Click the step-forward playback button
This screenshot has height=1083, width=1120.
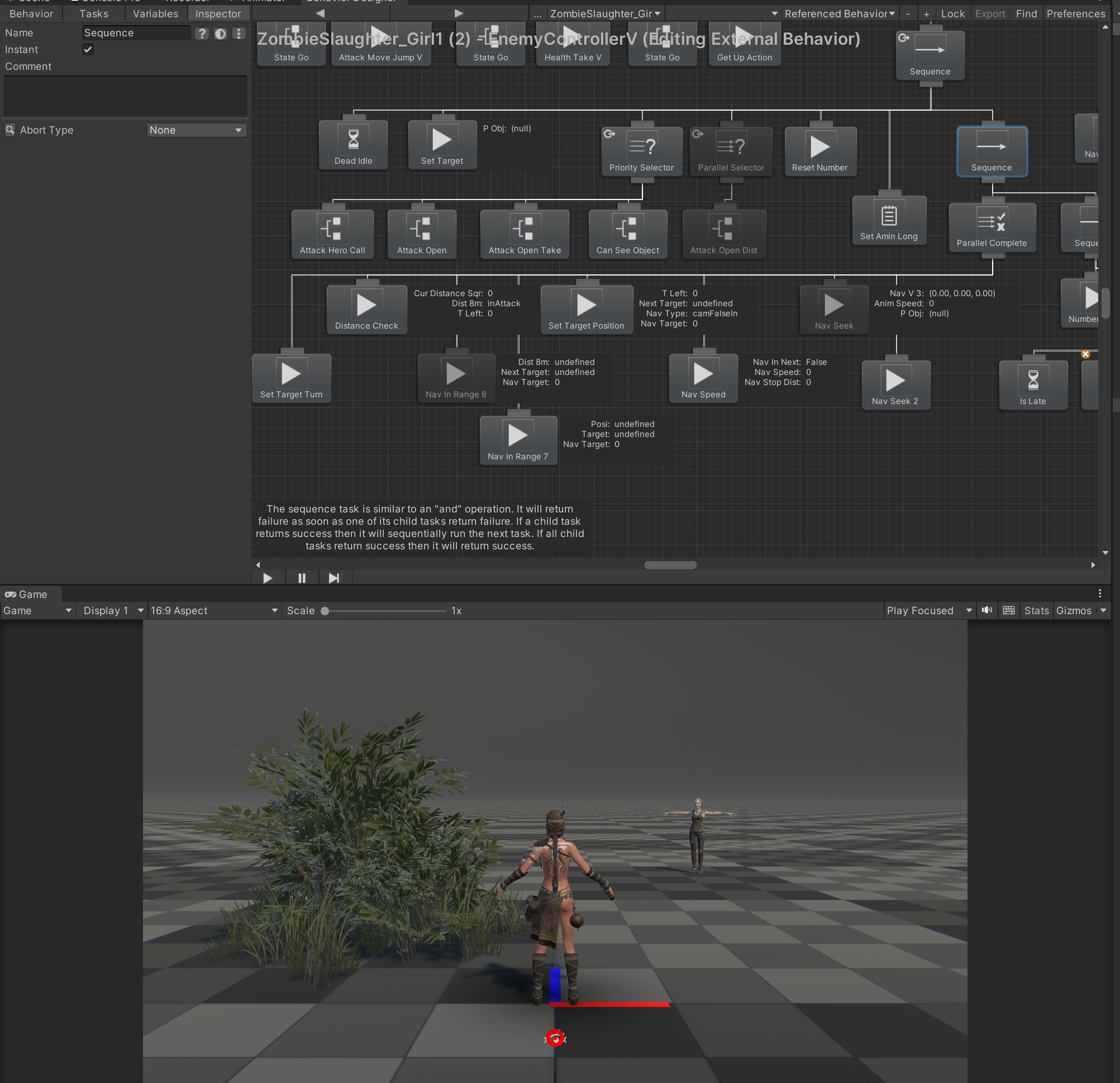(334, 578)
